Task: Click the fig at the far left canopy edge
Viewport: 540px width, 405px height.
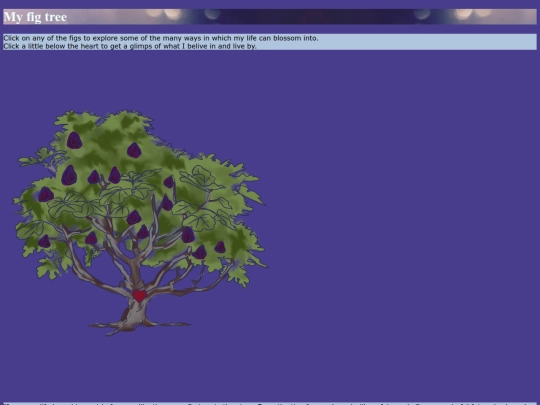Action: tap(45, 194)
